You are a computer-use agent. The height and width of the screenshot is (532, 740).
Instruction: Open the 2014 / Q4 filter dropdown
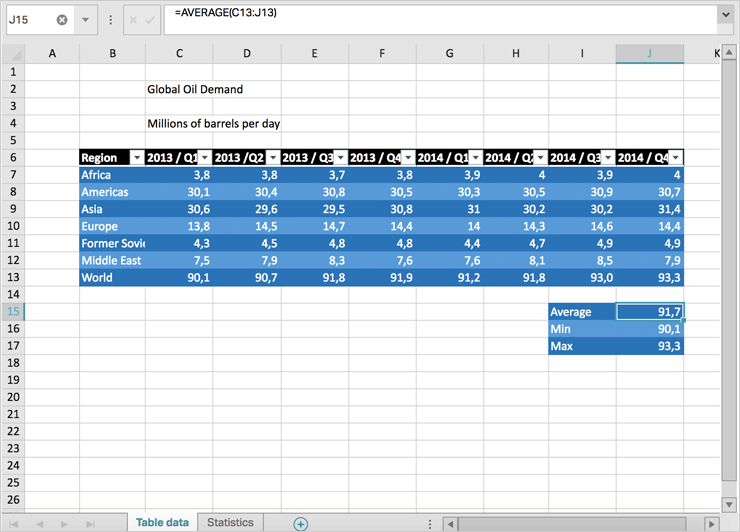coord(676,158)
